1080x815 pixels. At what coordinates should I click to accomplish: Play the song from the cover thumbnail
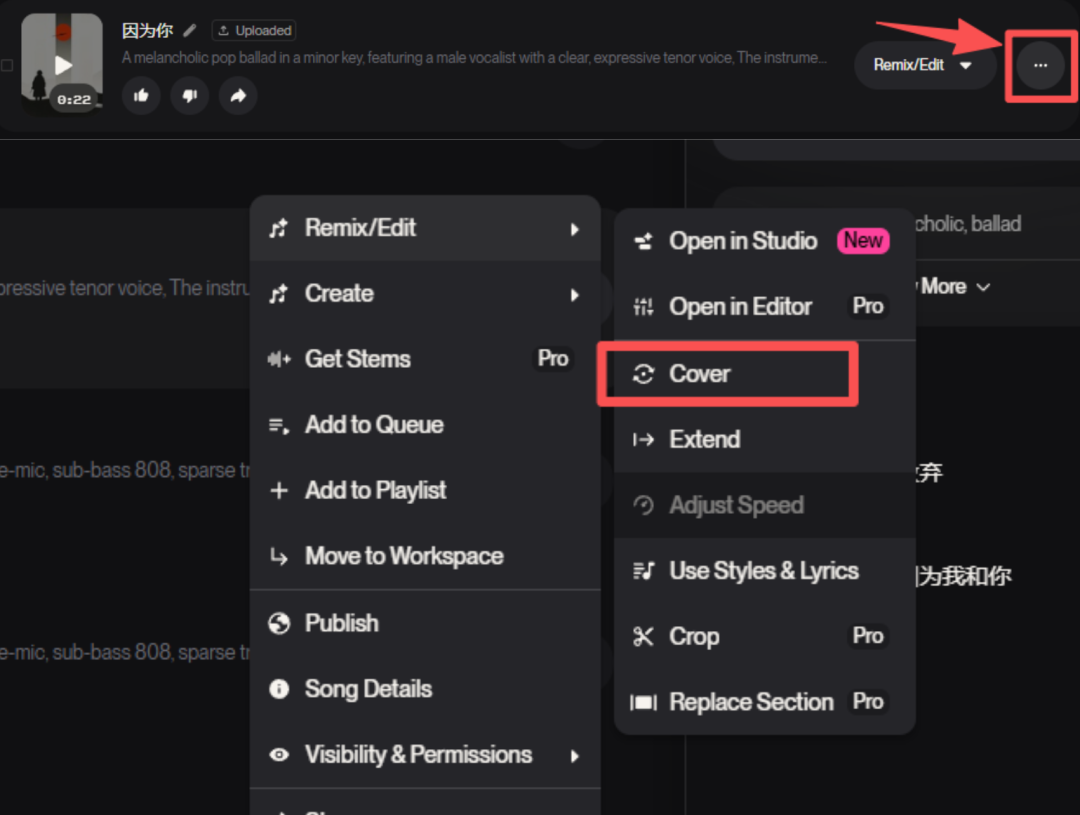pos(63,65)
